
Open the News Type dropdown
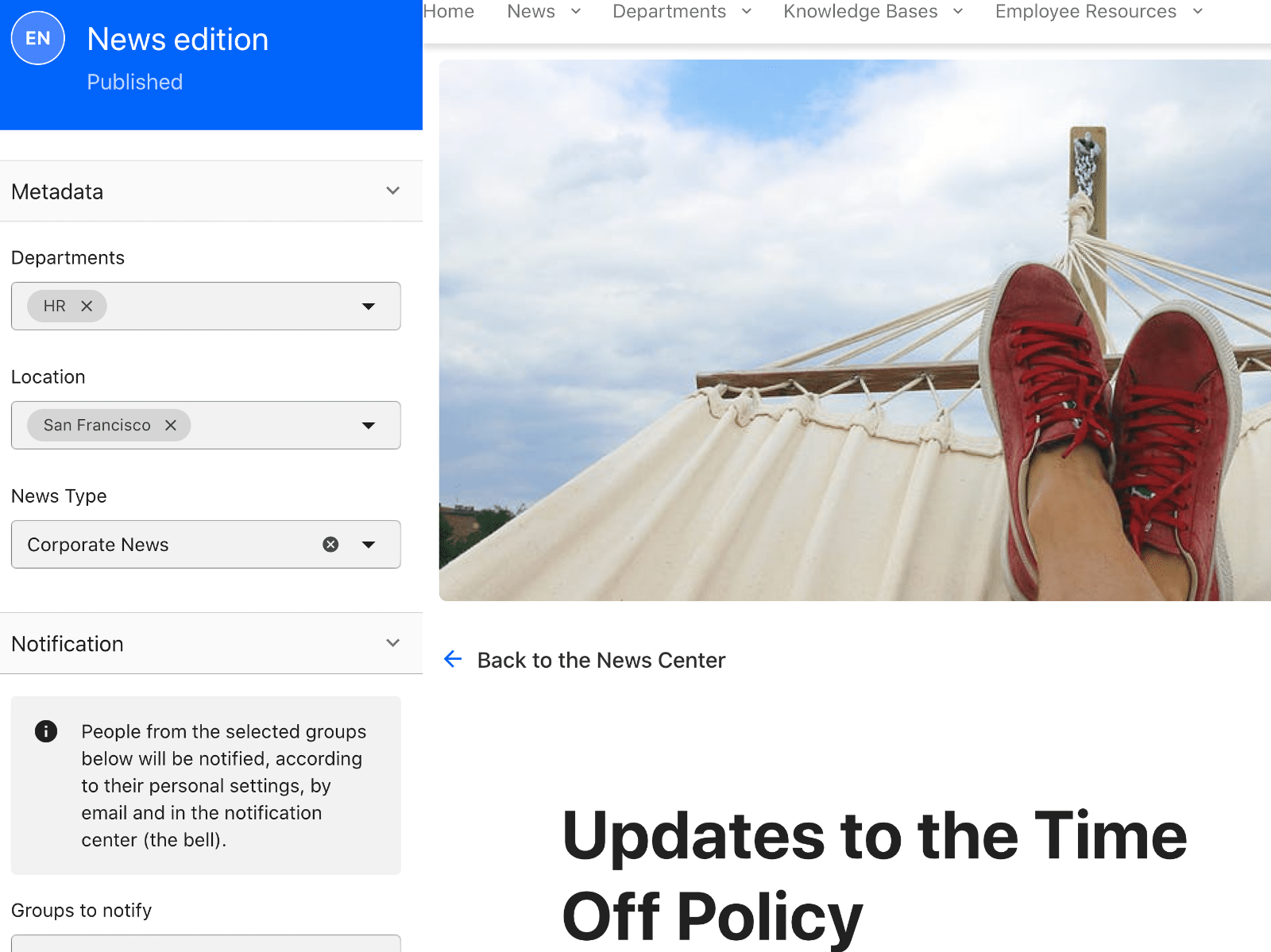(368, 544)
